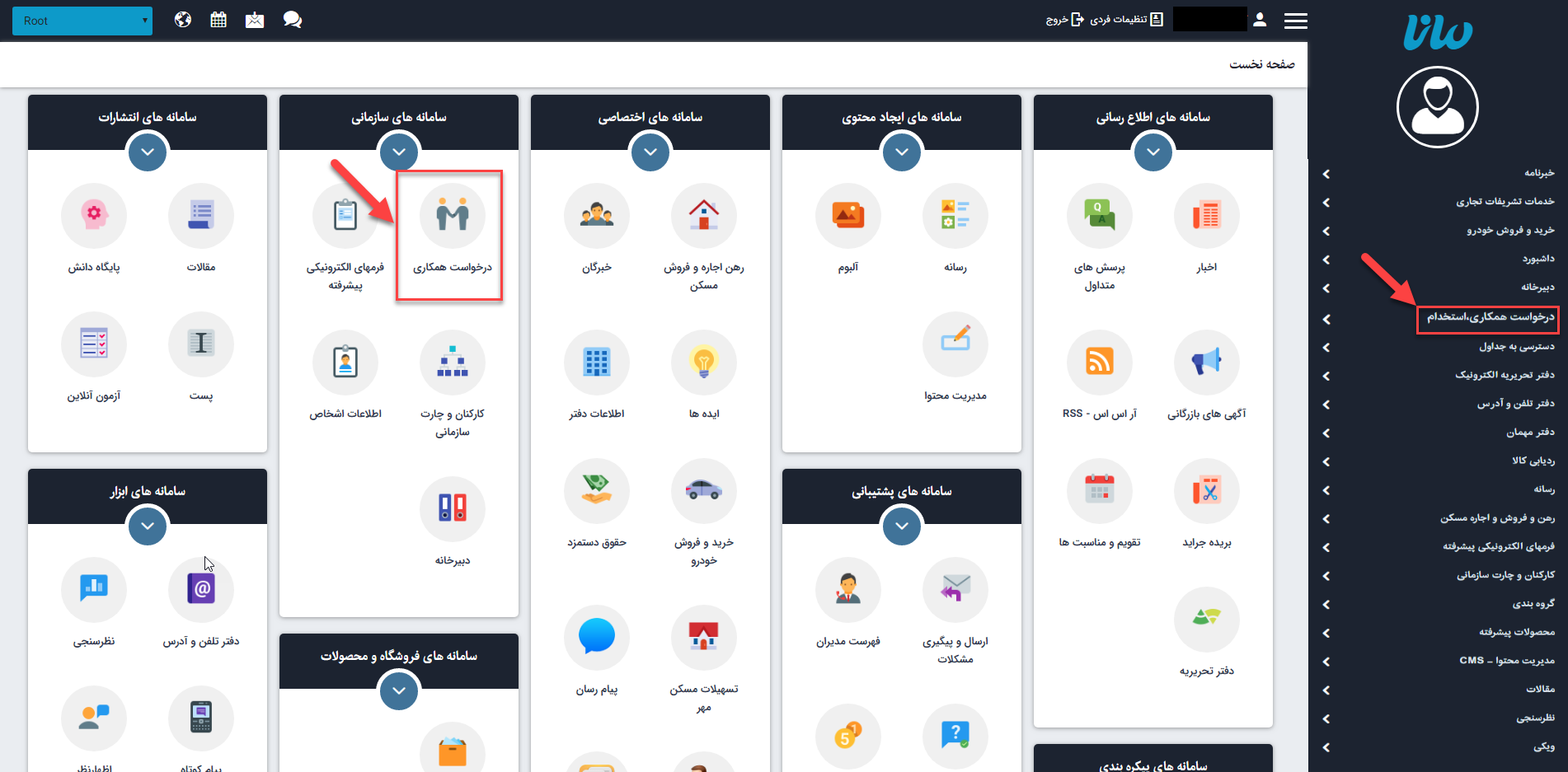Open the آر اس اس RSS feed icon
The height and width of the screenshot is (772, 1568).
(x=1100, y=363)
